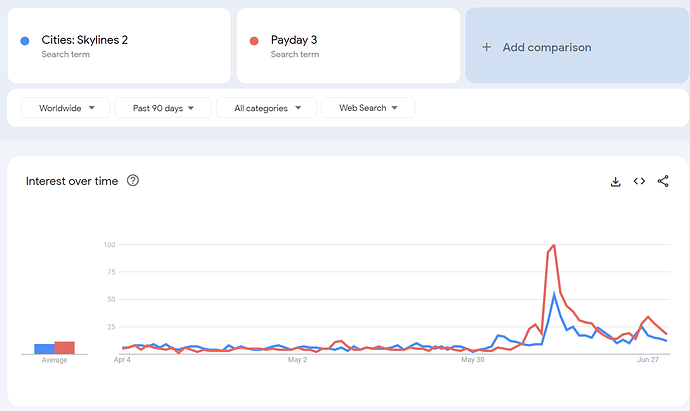Click the Add comparison text label
The height and width of the screenshot is (411, 690).
click(547, 48)
